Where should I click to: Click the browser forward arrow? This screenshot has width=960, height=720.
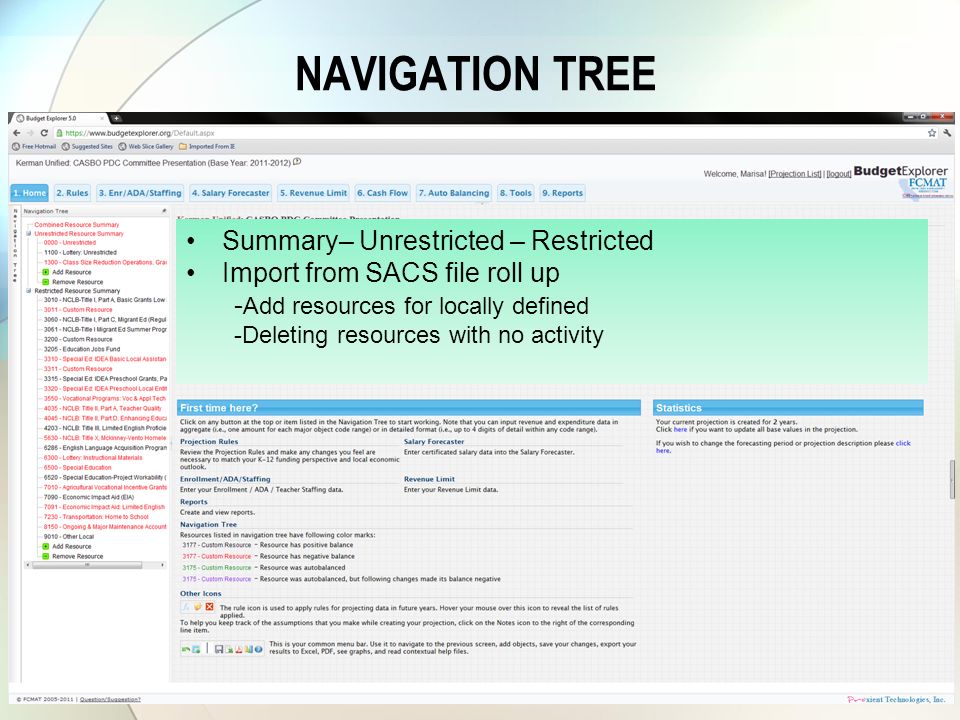pyautogui.click(x=30, y=133)
